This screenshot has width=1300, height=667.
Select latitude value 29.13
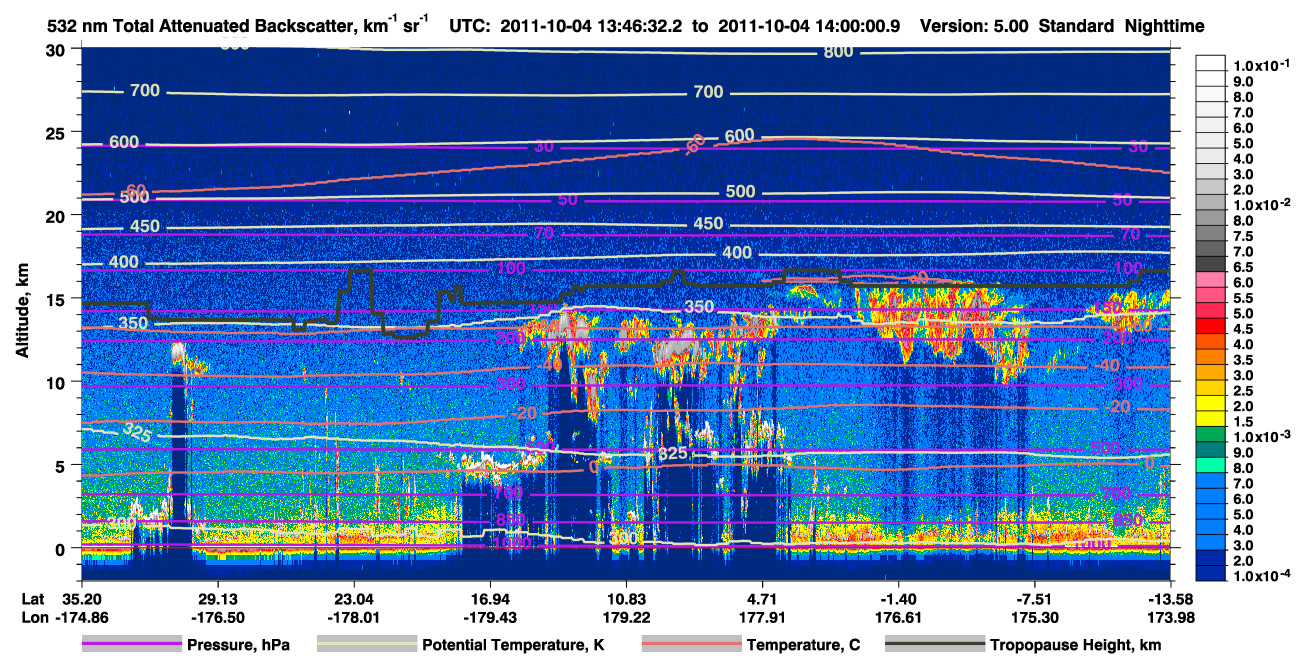[217, 598]
